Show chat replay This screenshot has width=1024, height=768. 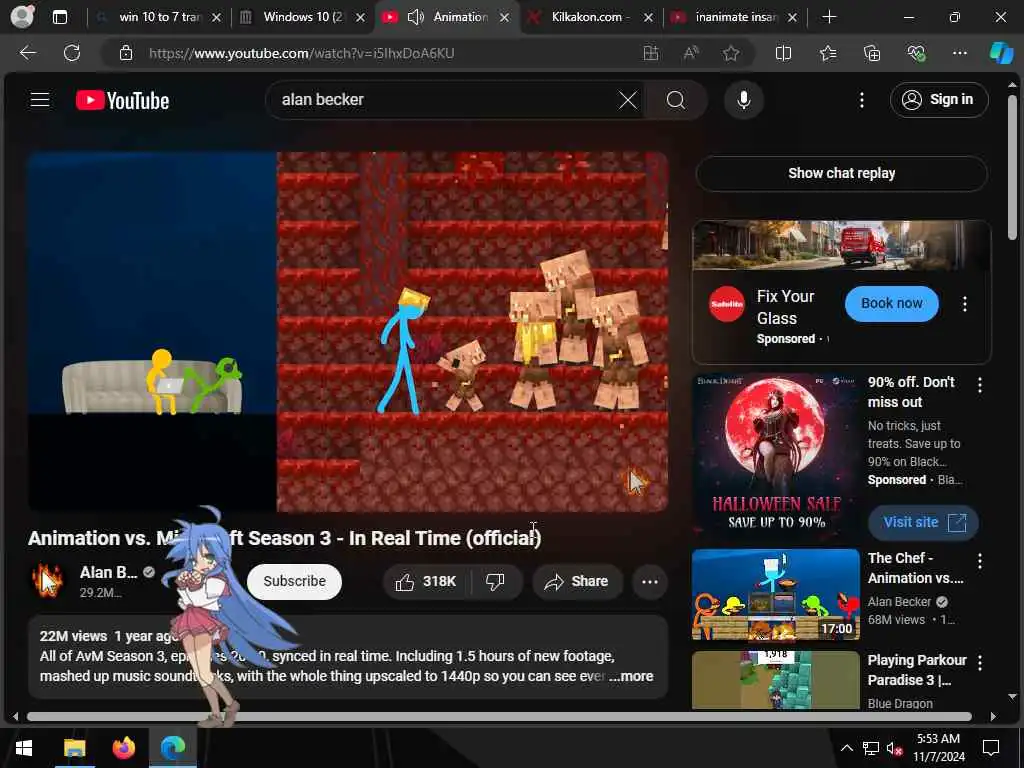841,173
